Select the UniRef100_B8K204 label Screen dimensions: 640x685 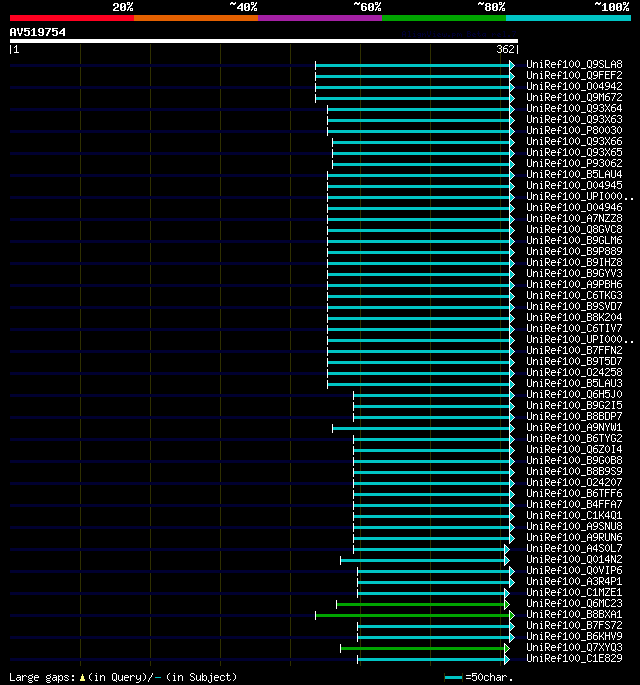(574, 317)
